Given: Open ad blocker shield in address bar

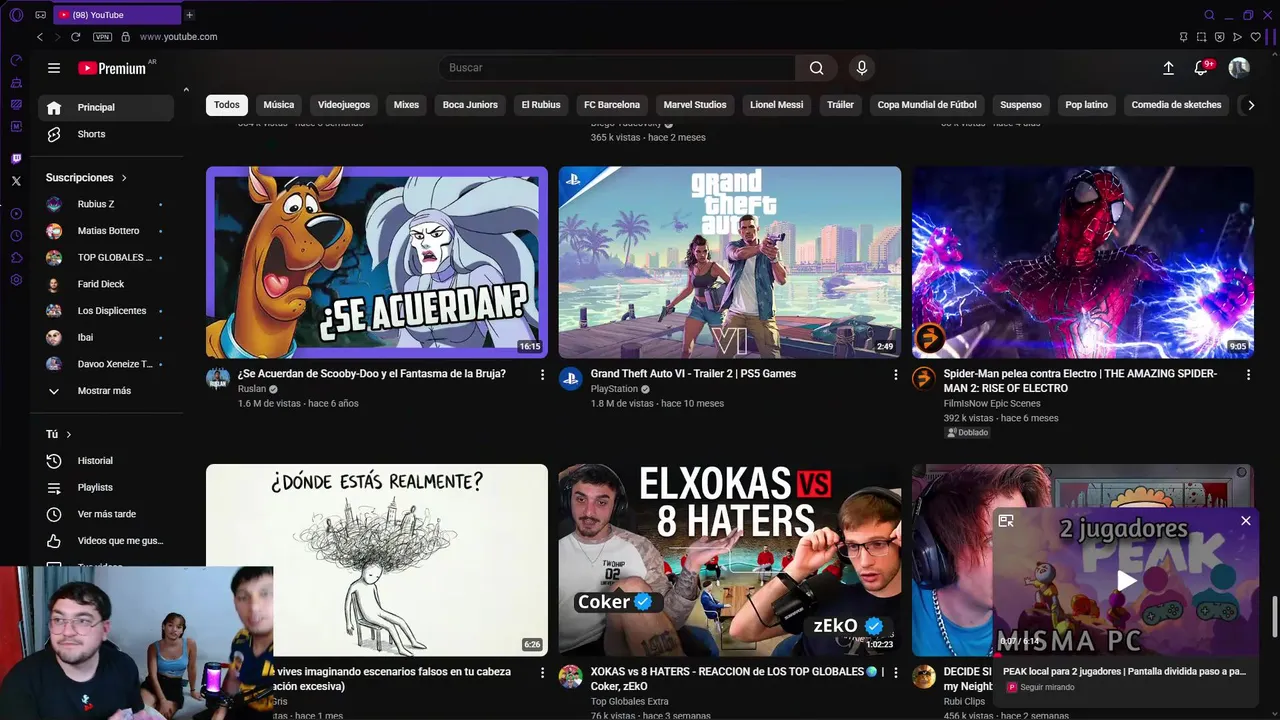Looking at the screenshot, I should pyautogui.click(x=1219, y=37).
